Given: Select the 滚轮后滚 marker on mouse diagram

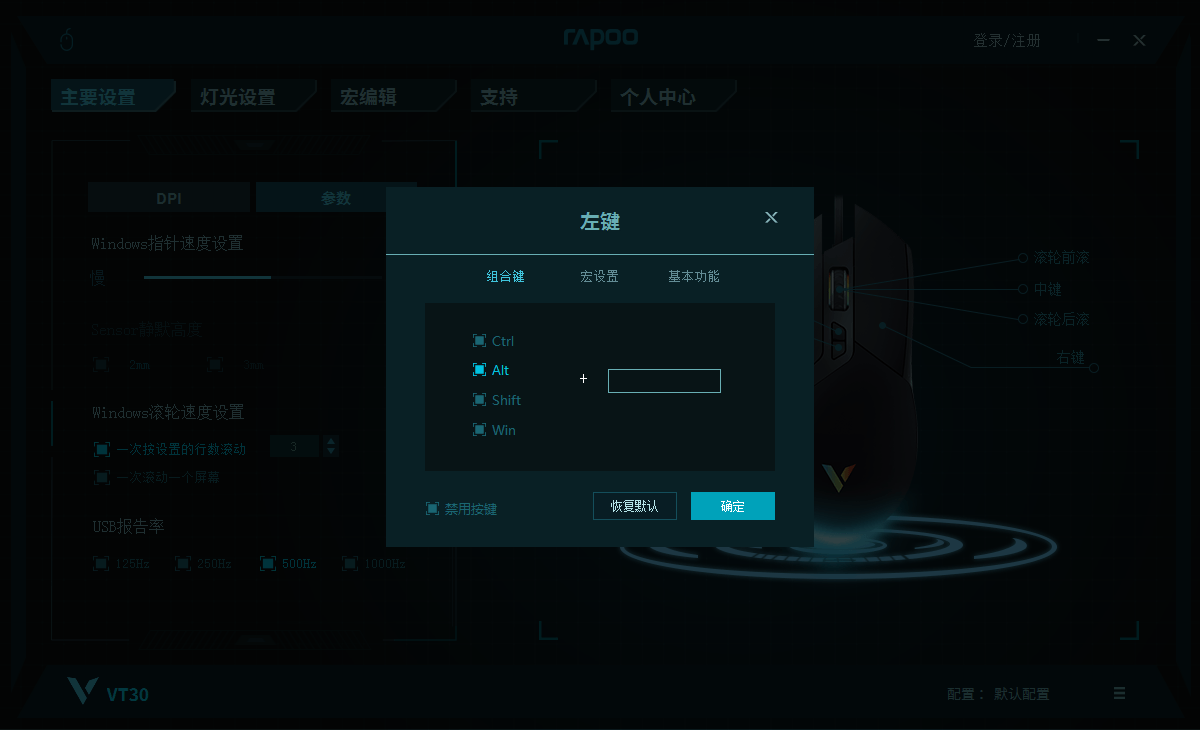Looking at the screenshot, I should tap(1023, 320).
